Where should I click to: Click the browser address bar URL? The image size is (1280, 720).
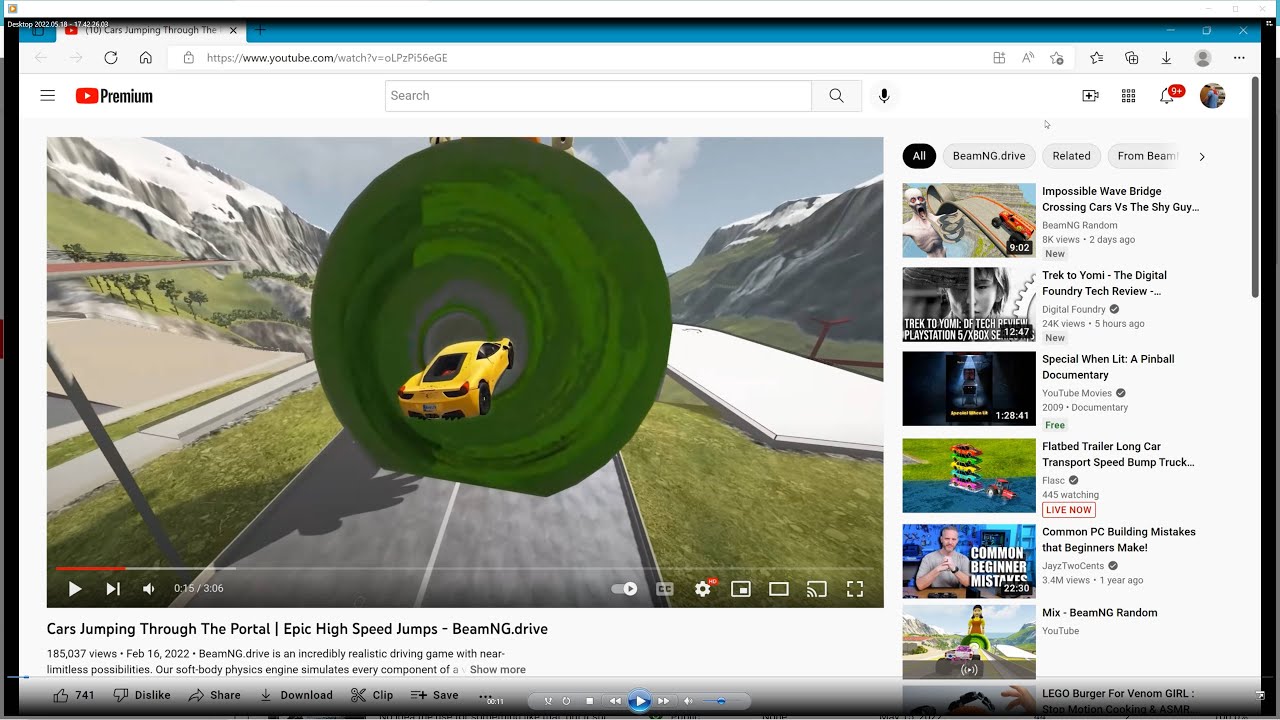click(x=327, y=58)
